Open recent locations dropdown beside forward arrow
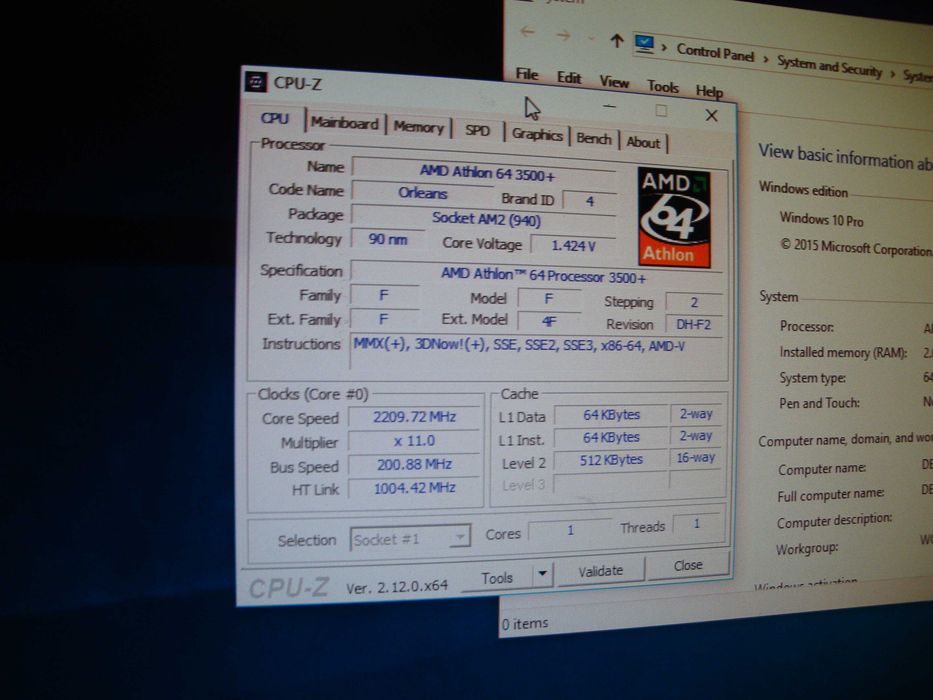The height and width of the screenshot is (700, 933). pyautogui.click(x=591, y=38)
